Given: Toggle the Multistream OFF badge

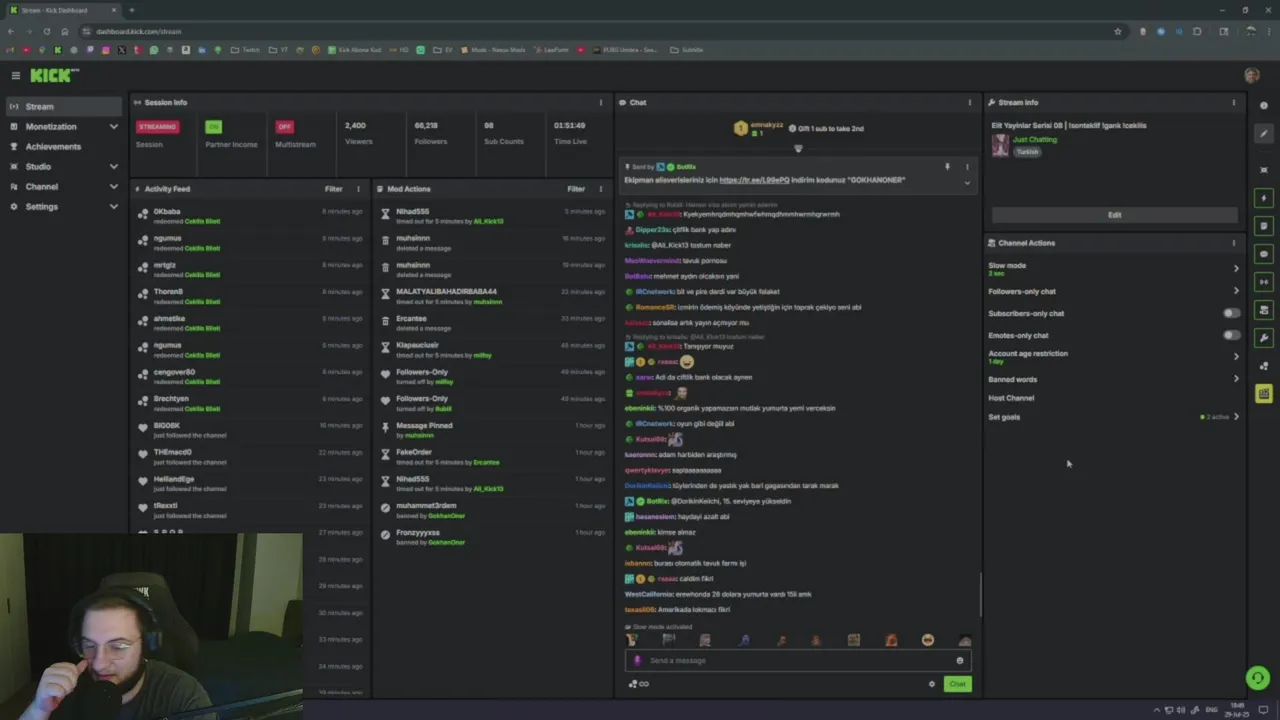Looking at the screenshot, I should [x=285, y=127].
